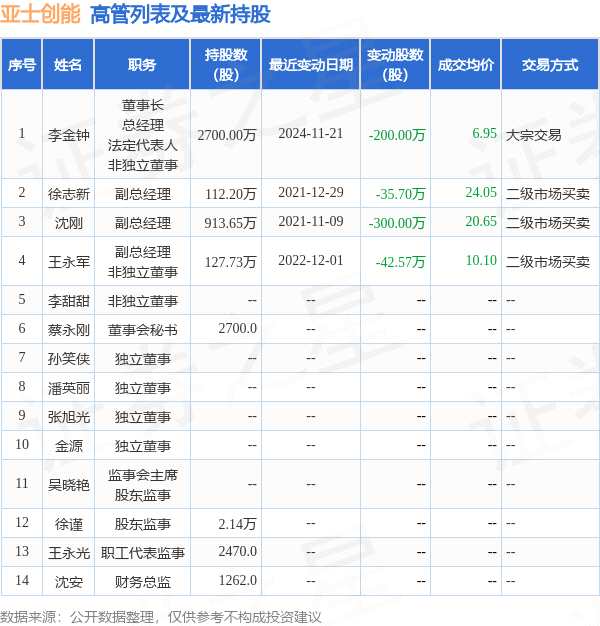Viewport: 600px width, 626px height.
Task: Click the name 沈刚
Action: pyautogui.click(x=68, y=223)
